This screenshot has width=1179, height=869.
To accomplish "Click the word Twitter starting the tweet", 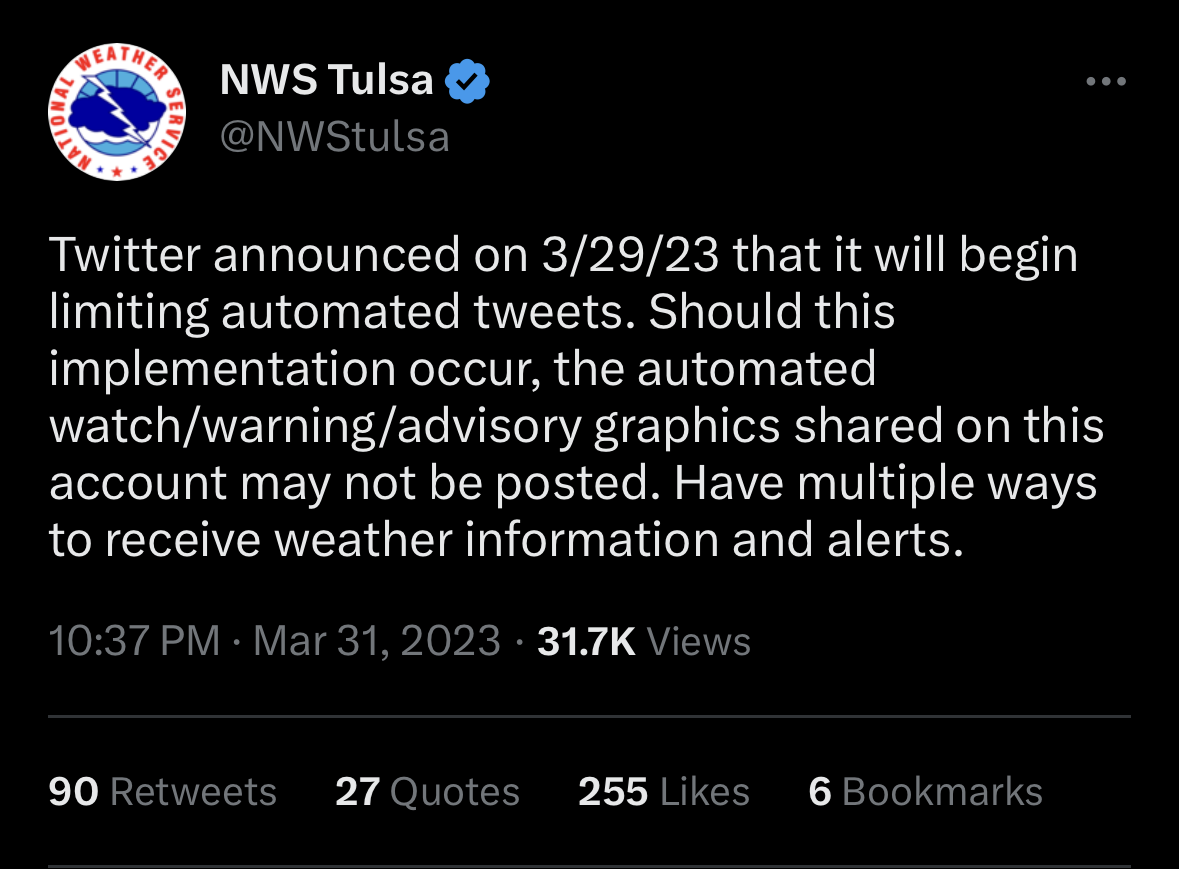I will pos(124,254).
